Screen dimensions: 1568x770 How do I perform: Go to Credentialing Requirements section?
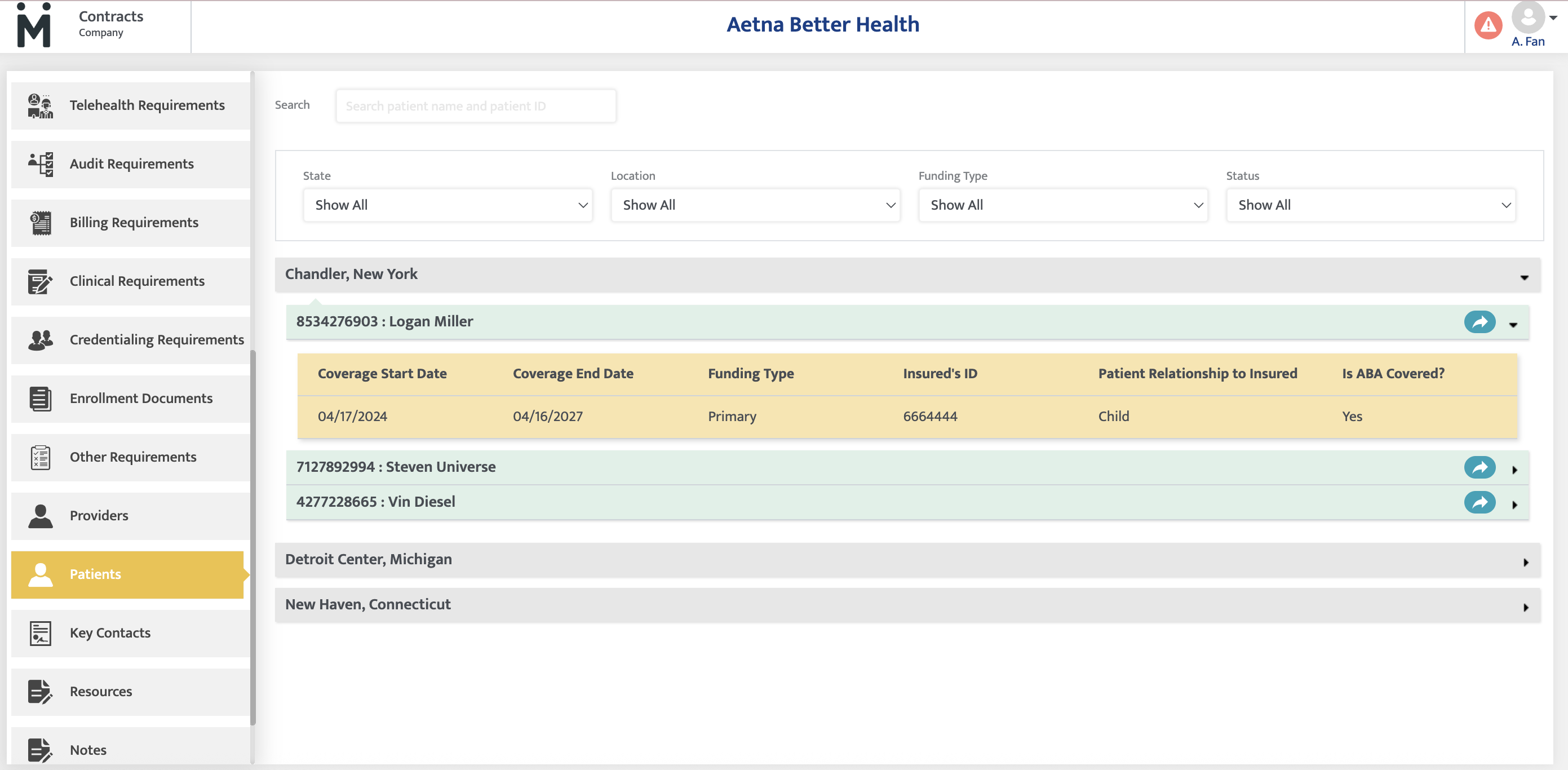(130, 340)
